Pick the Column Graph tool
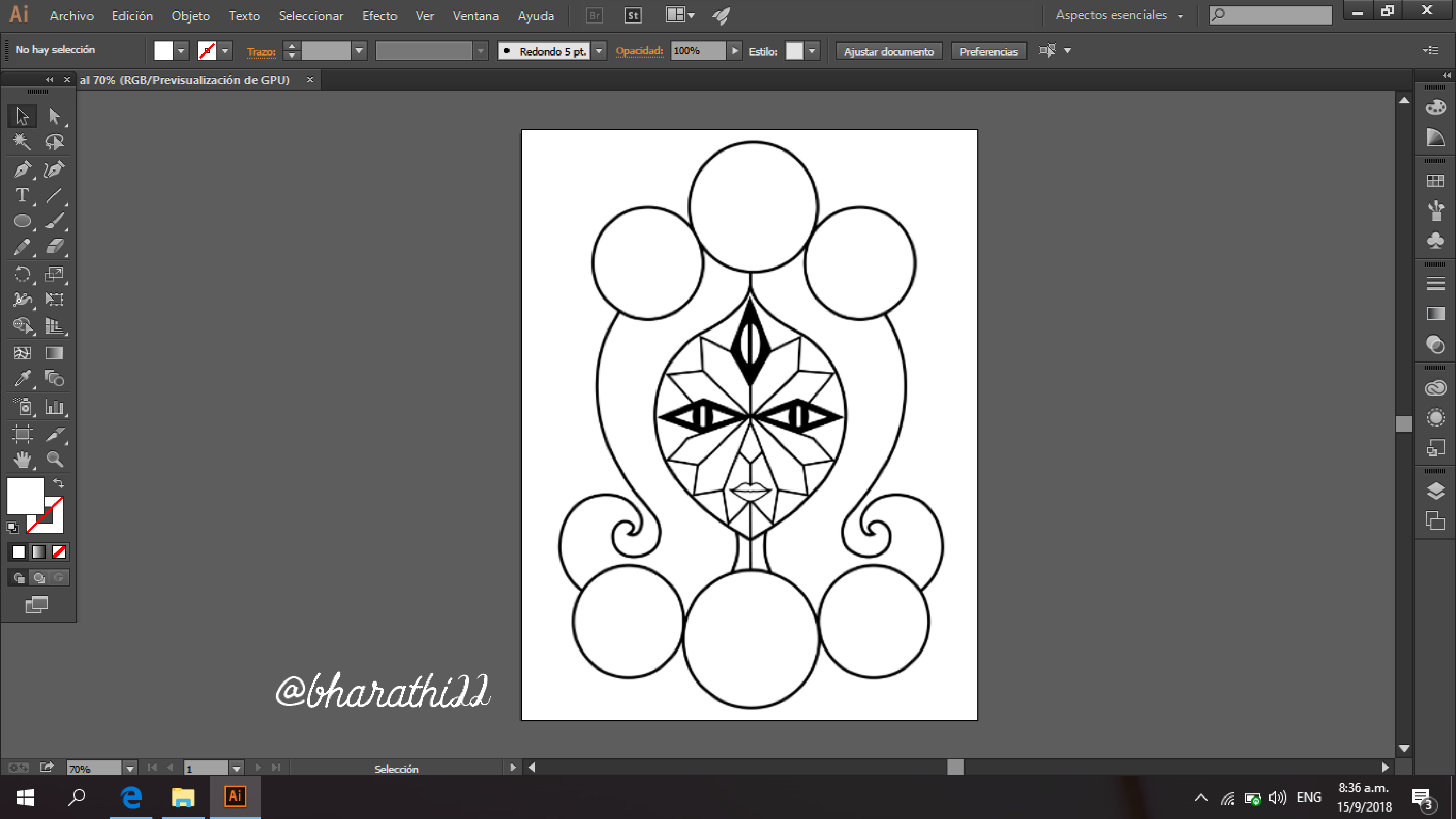This screenshot has height=819, width=1456. [x=54, y=407]
